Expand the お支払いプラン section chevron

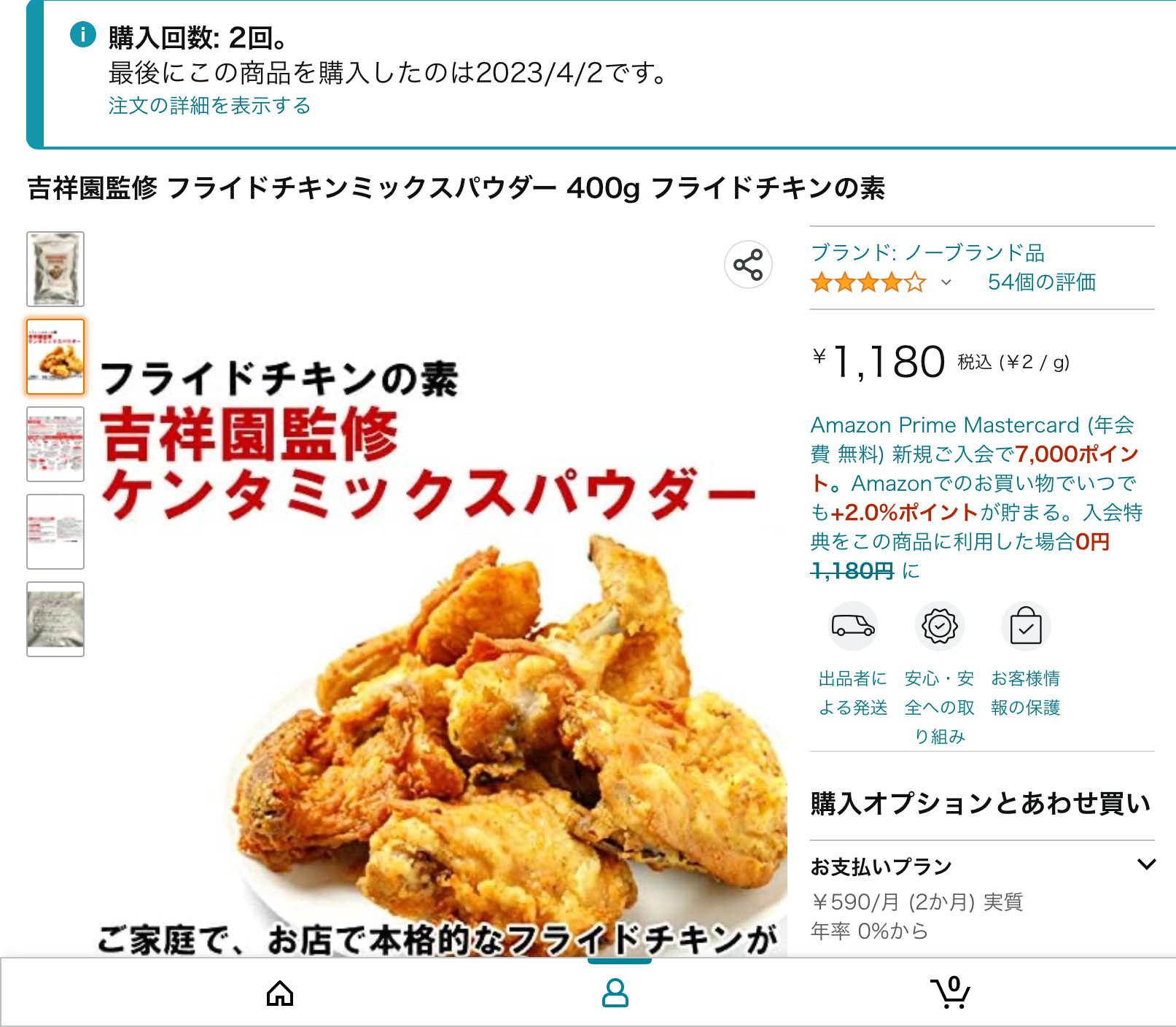pos(1146,864)
